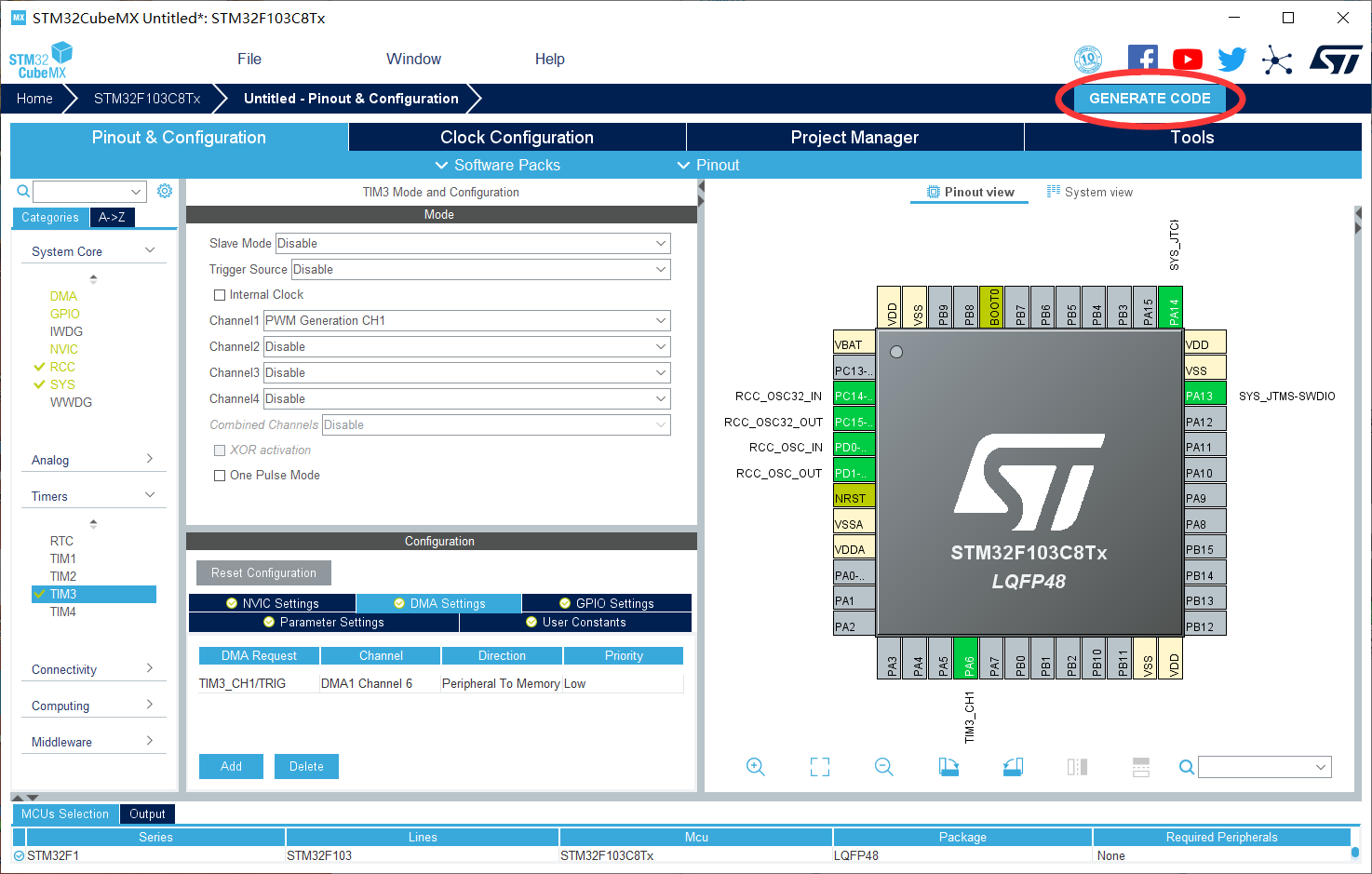Click the GENERATE CODE button
The height and width of the screenshot is (874, 1372).
coord(1150,99)
